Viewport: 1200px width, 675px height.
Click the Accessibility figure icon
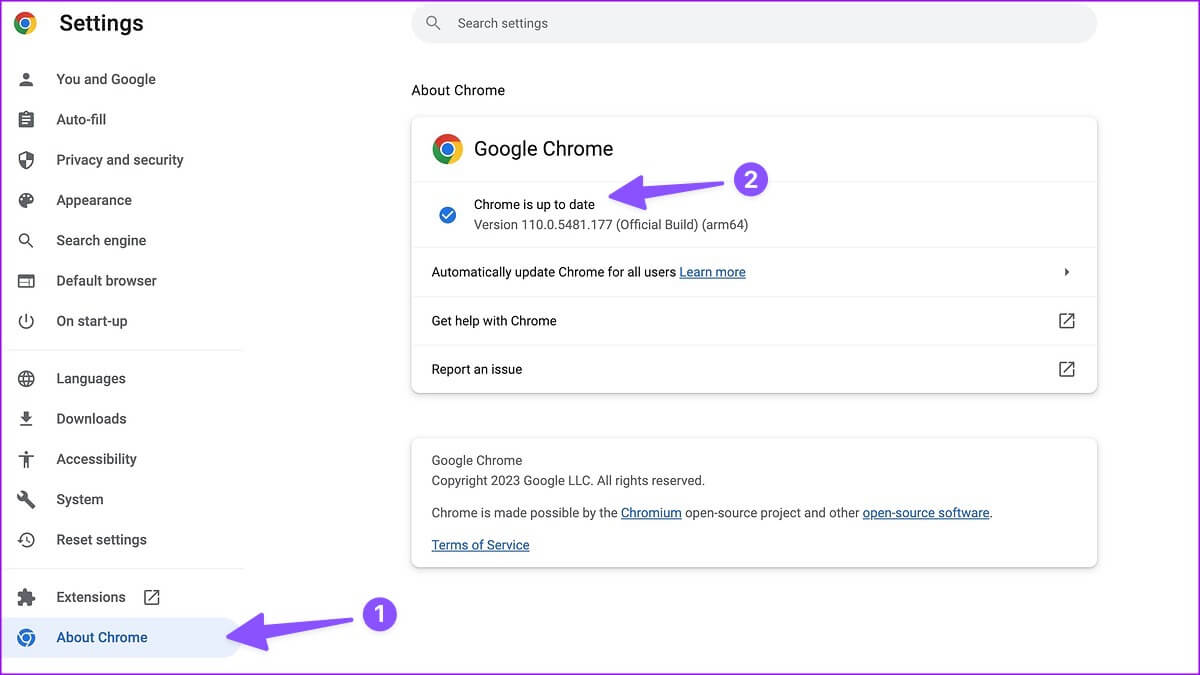click(26, 459)
